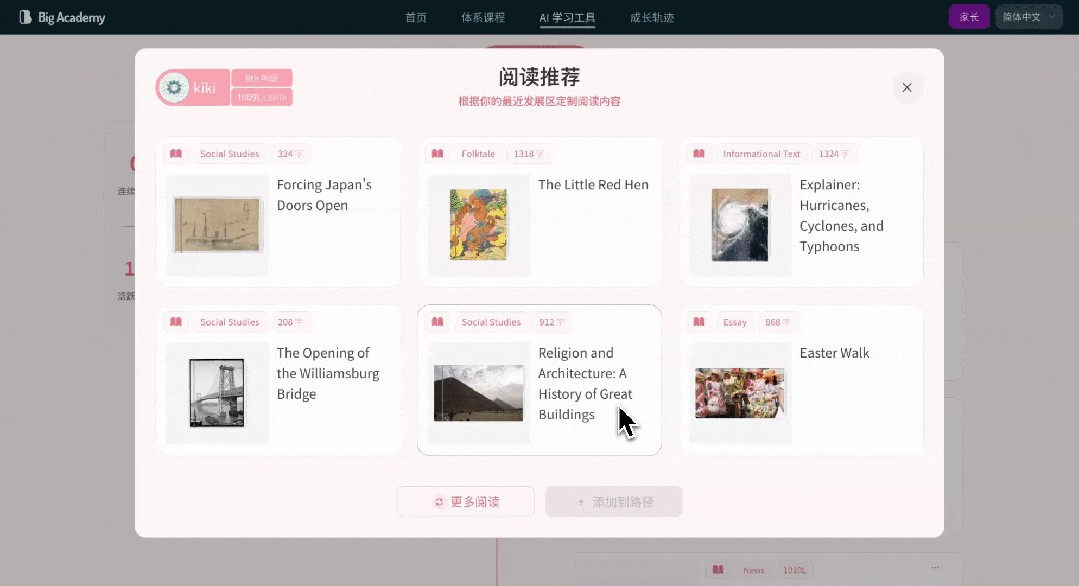Select The Little Red Hen cover thumbnail
Screen dimensions: 1079x586
pyautogui.click(x=478, y=225)
